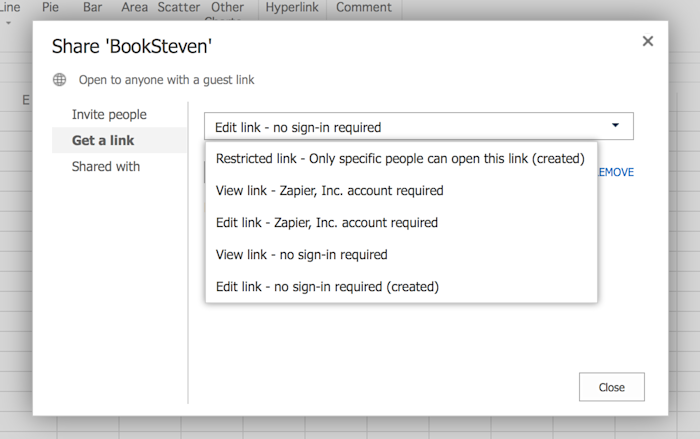The width and height of the screenshot is (700, 439).
Task: Click the link type dropdown arrow
Action: tap(615, 125)
